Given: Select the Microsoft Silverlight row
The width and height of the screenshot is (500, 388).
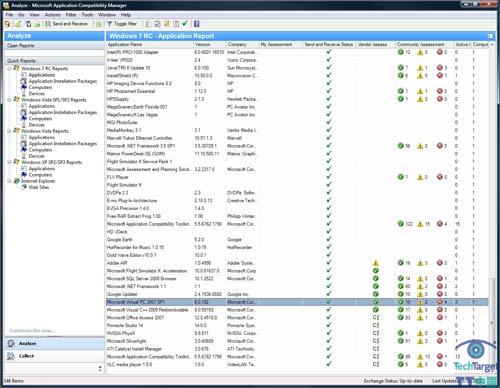Looking at the screenshot, I should coord(297,341).
